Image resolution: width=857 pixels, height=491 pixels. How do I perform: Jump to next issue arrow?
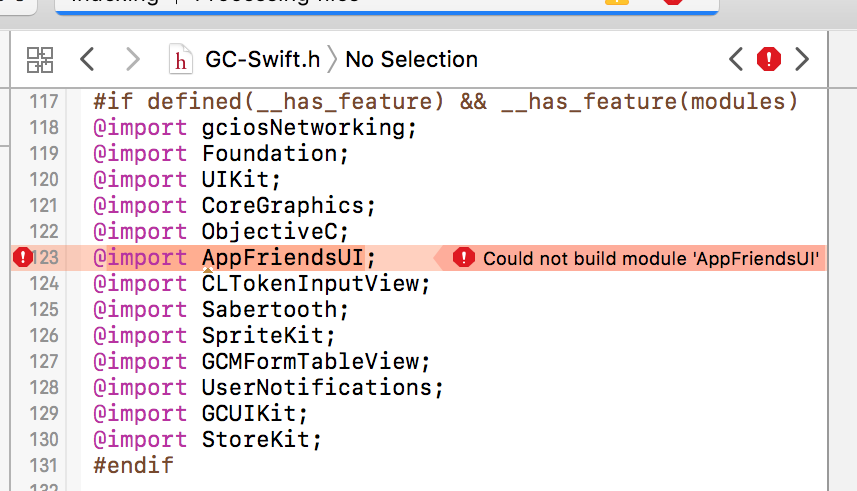[802, 59]
